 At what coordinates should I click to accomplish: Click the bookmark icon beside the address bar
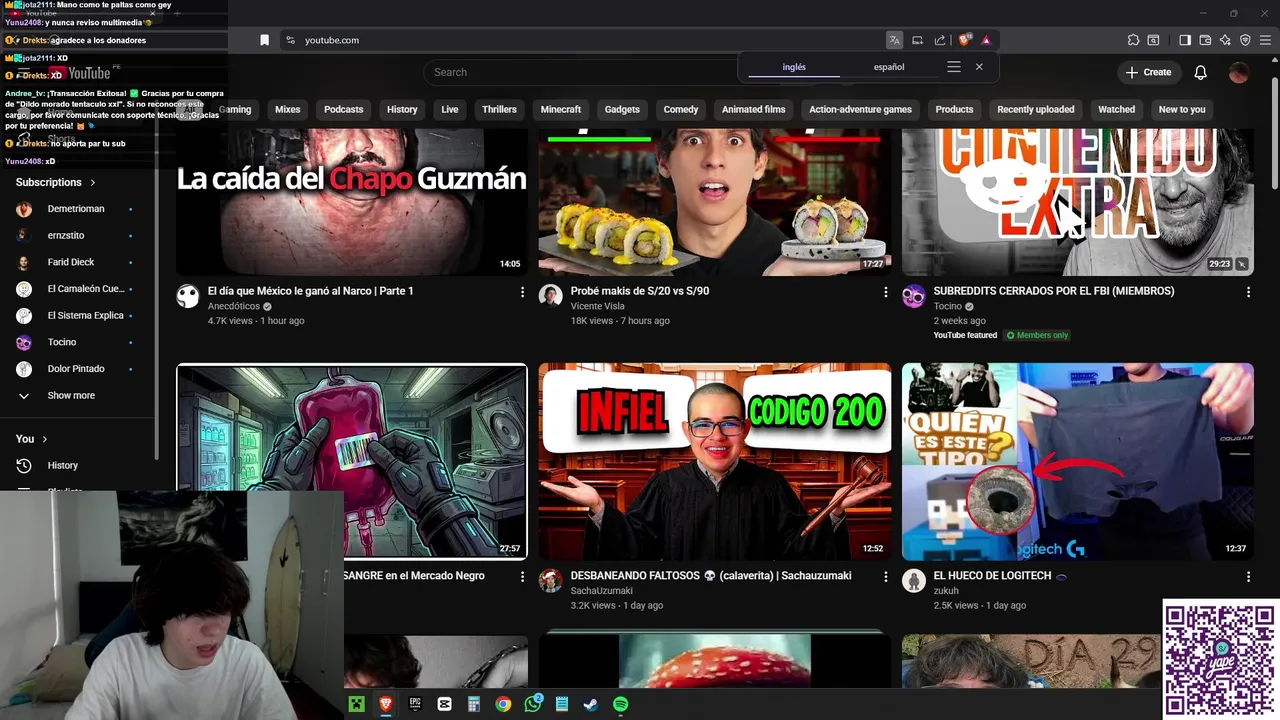click(x=264, y=40)
